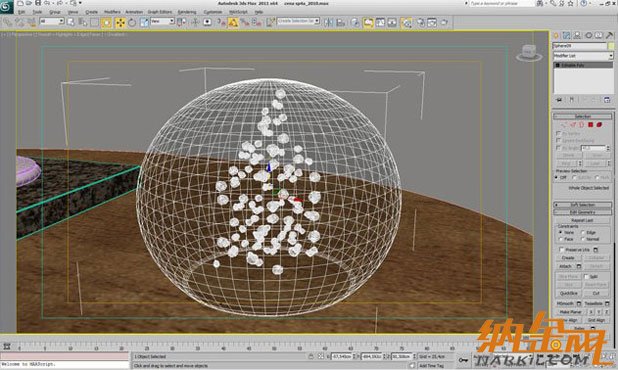Select the Face constraint radio
This screenshot has height=370, width=618.
point(560,239)
